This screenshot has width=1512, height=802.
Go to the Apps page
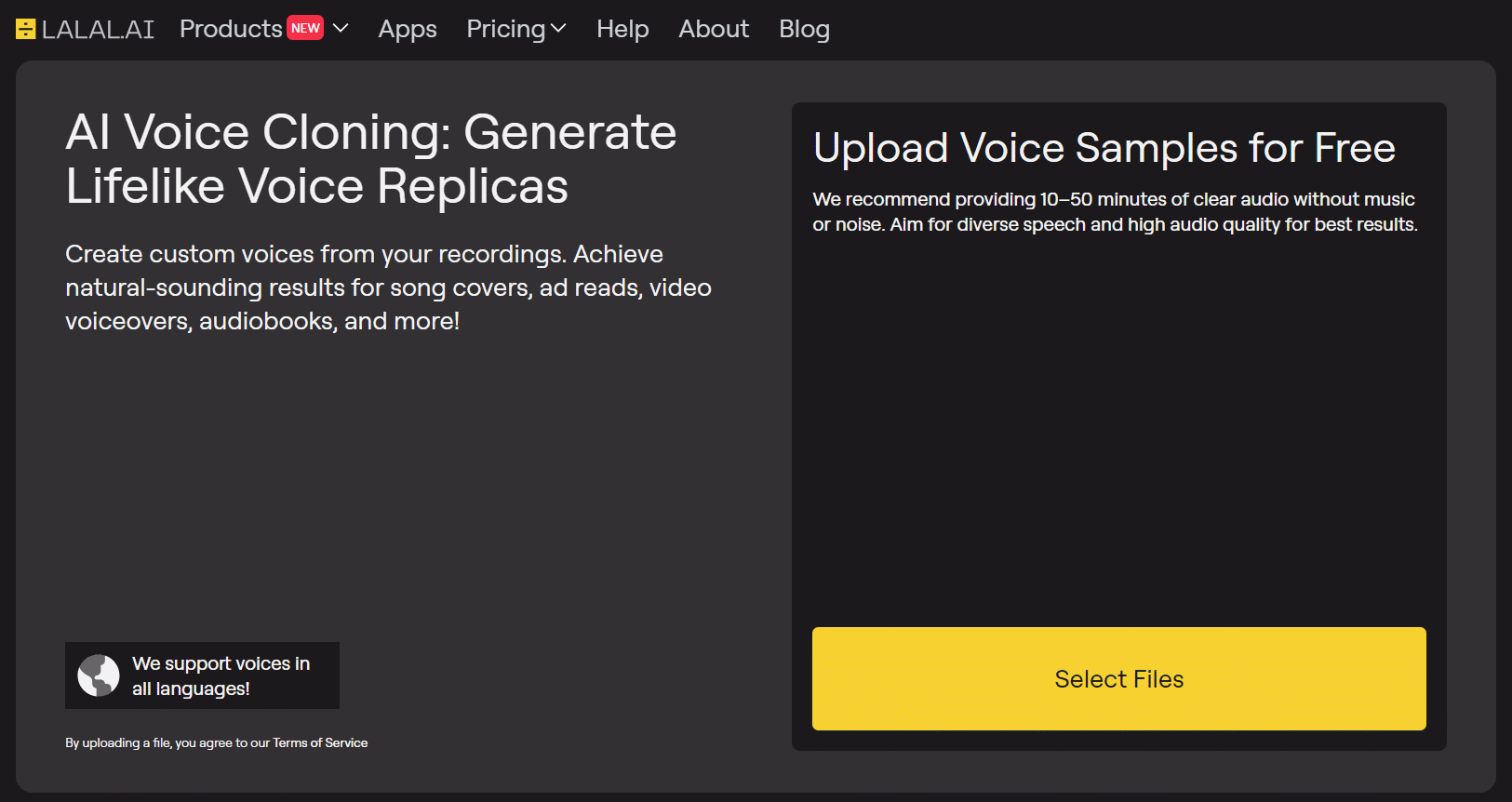(408, 29)
